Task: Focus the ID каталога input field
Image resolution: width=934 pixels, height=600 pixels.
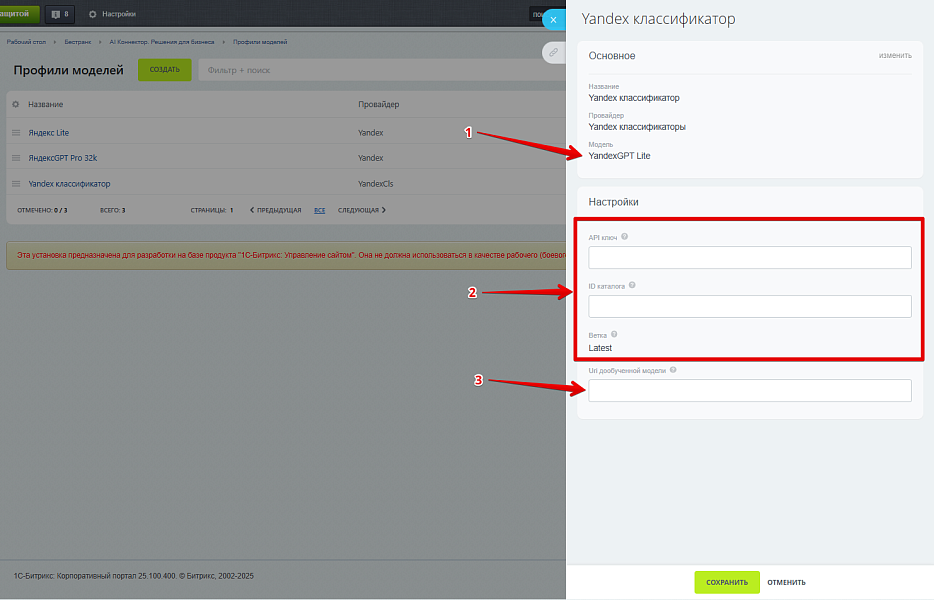Action: pyautogui.click(x=750, y=306)
